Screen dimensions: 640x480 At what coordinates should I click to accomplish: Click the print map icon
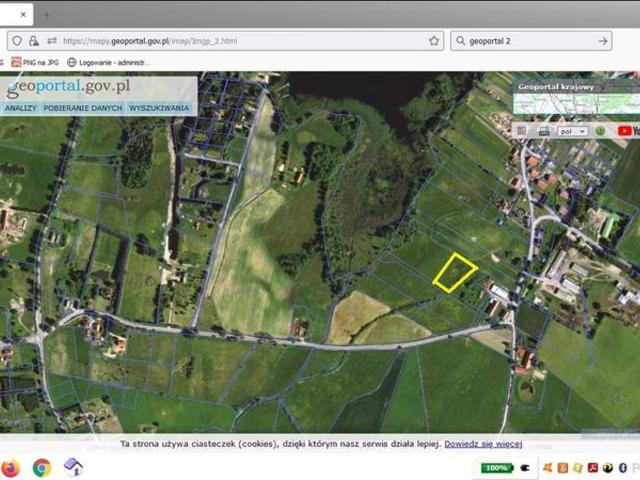pos(544,131)
